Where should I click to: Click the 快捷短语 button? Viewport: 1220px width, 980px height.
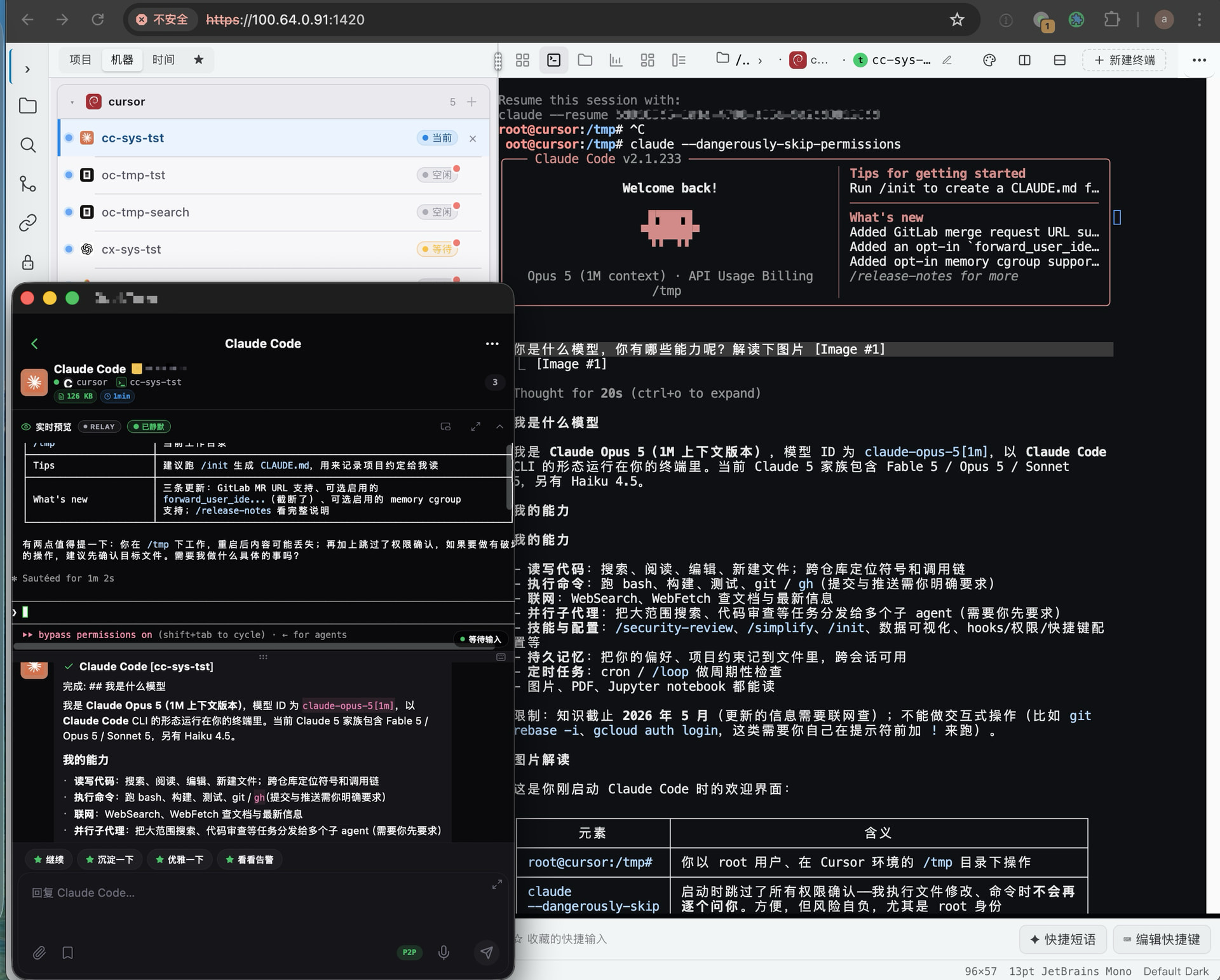1062,939
